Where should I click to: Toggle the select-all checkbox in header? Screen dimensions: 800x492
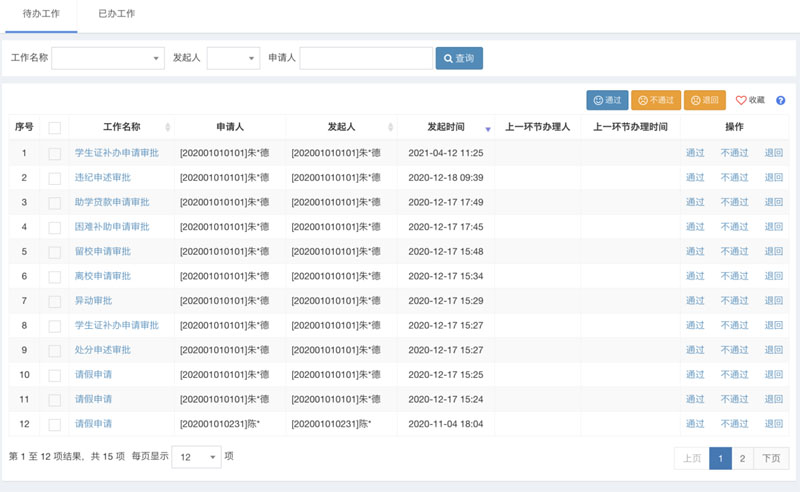[55, 128]
